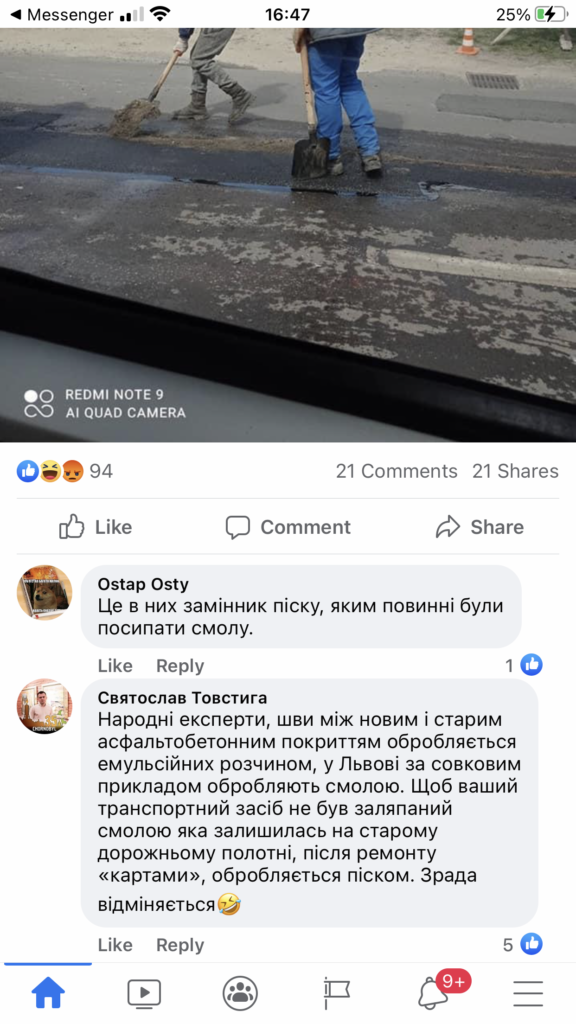Image resolution: width=576 pixels, height=1024 pixels.
Task: Open the hamburger menu tab
Action: tap(528, 993)
